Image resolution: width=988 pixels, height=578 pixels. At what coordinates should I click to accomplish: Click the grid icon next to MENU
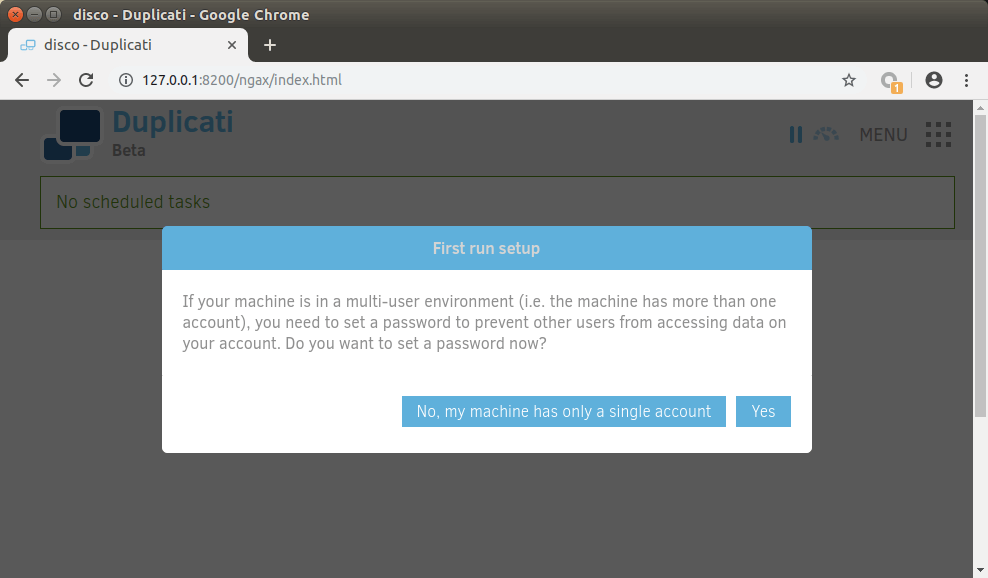(x=938, y=134)
